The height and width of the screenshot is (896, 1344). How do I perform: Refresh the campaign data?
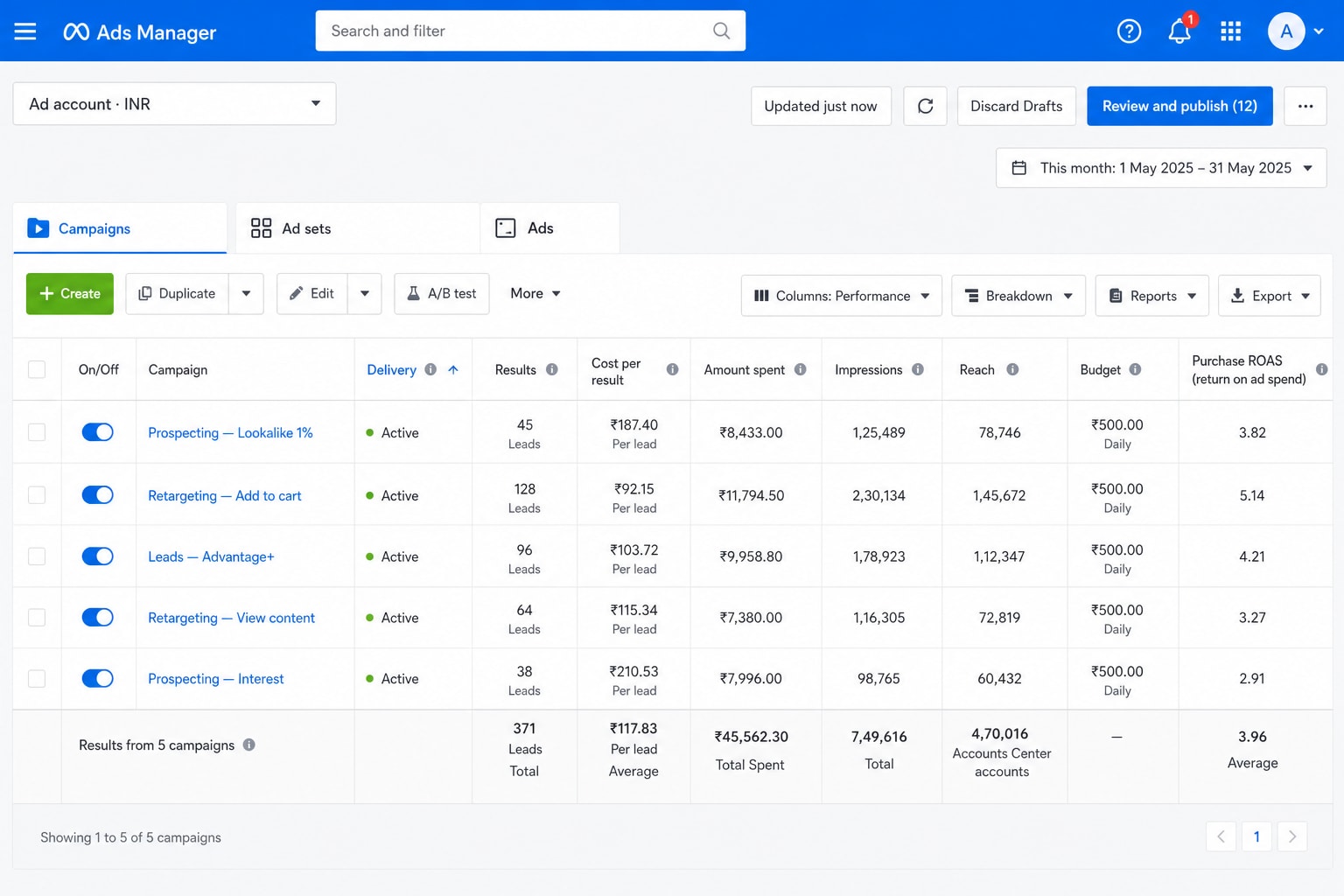925,106
